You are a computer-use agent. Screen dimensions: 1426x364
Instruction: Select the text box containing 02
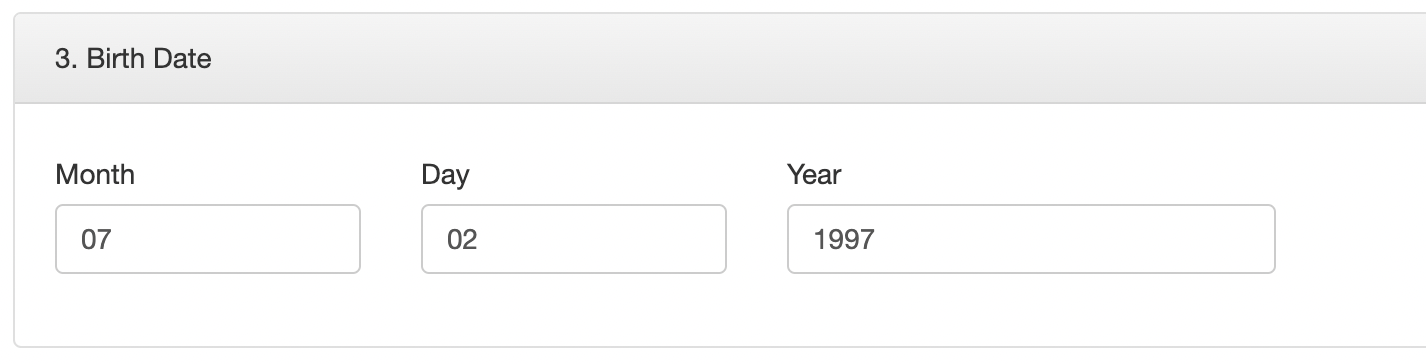(x=574, y=239)
